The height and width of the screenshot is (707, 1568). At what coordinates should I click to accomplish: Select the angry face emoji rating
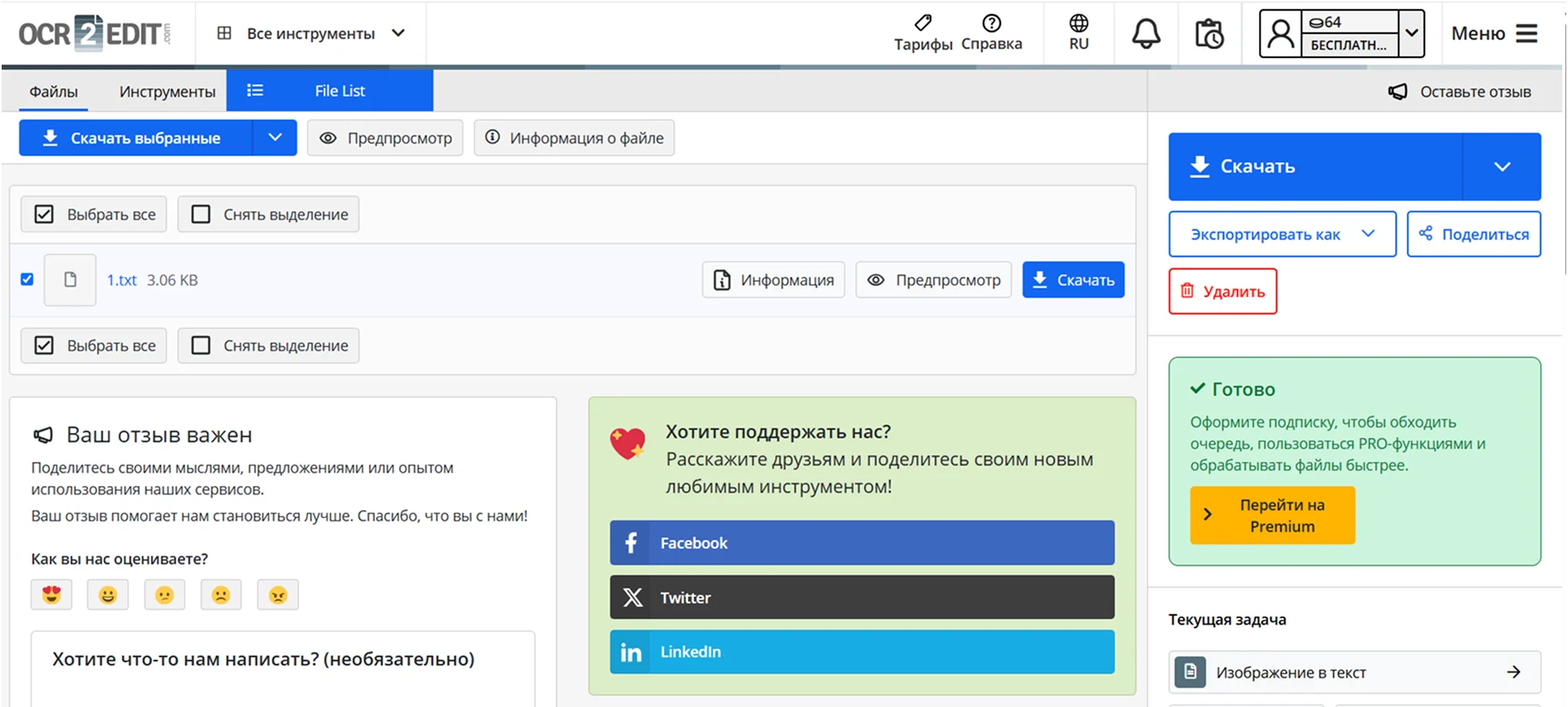tap(278, 595)
